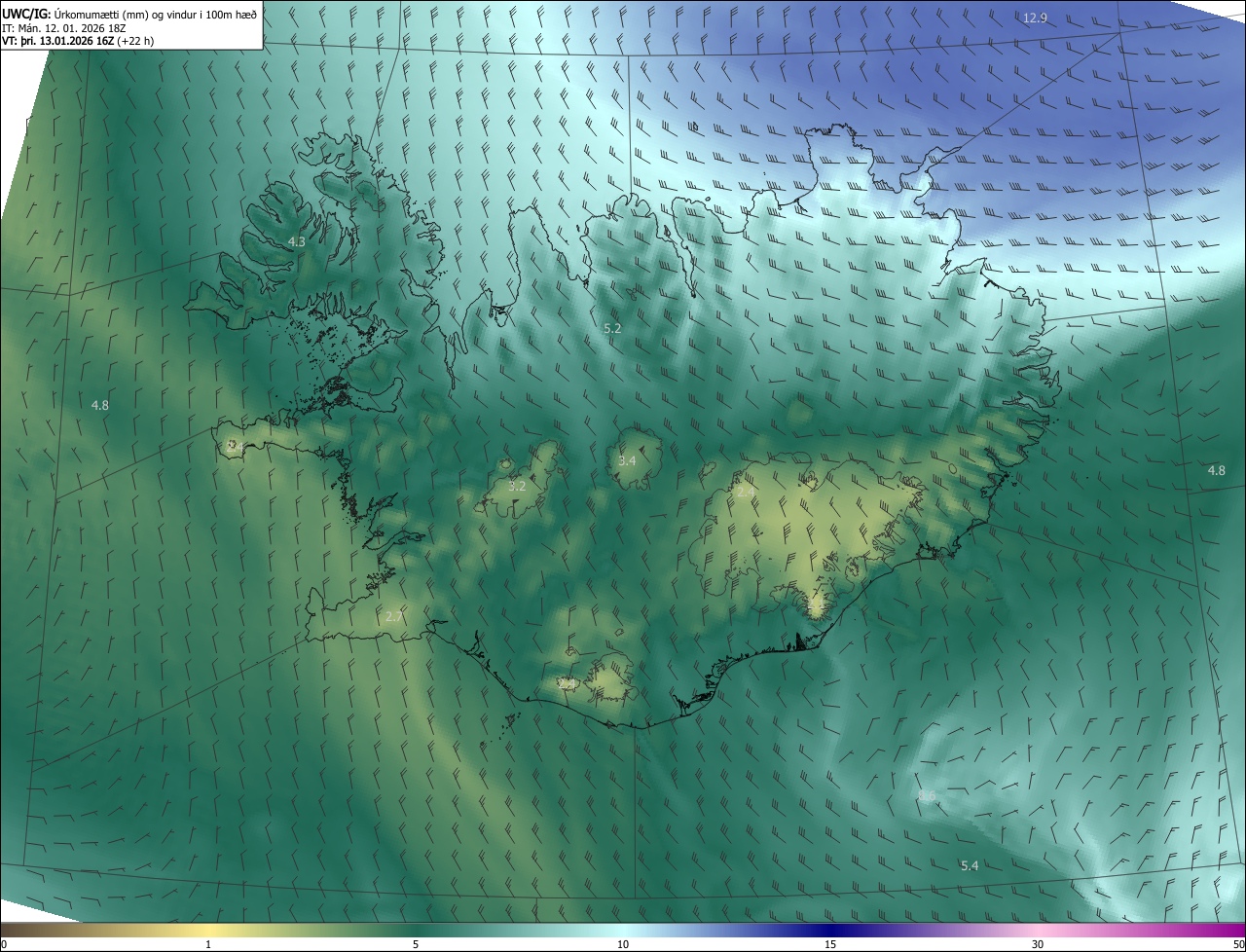Click the 'IT: Mán. 12. 01. 2026 18Z' line

coord(64,27)
